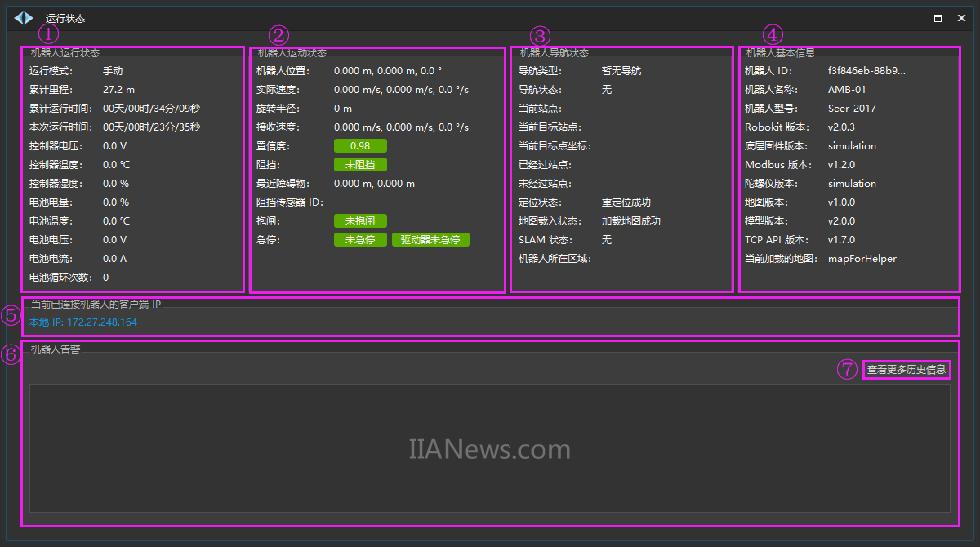Open 查看更多历史信息 history button
Image resolution: width=980 pixels, height=547 pixels.
coord(906,370)
